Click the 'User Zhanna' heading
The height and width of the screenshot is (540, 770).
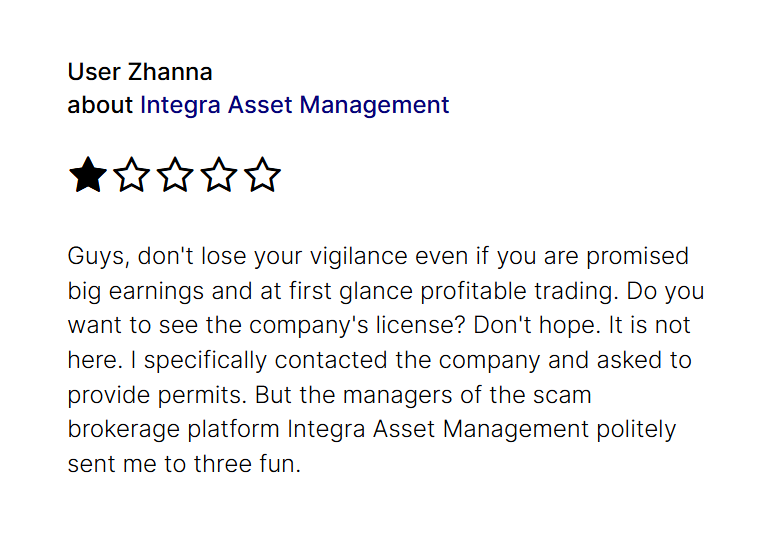point(140,72)
